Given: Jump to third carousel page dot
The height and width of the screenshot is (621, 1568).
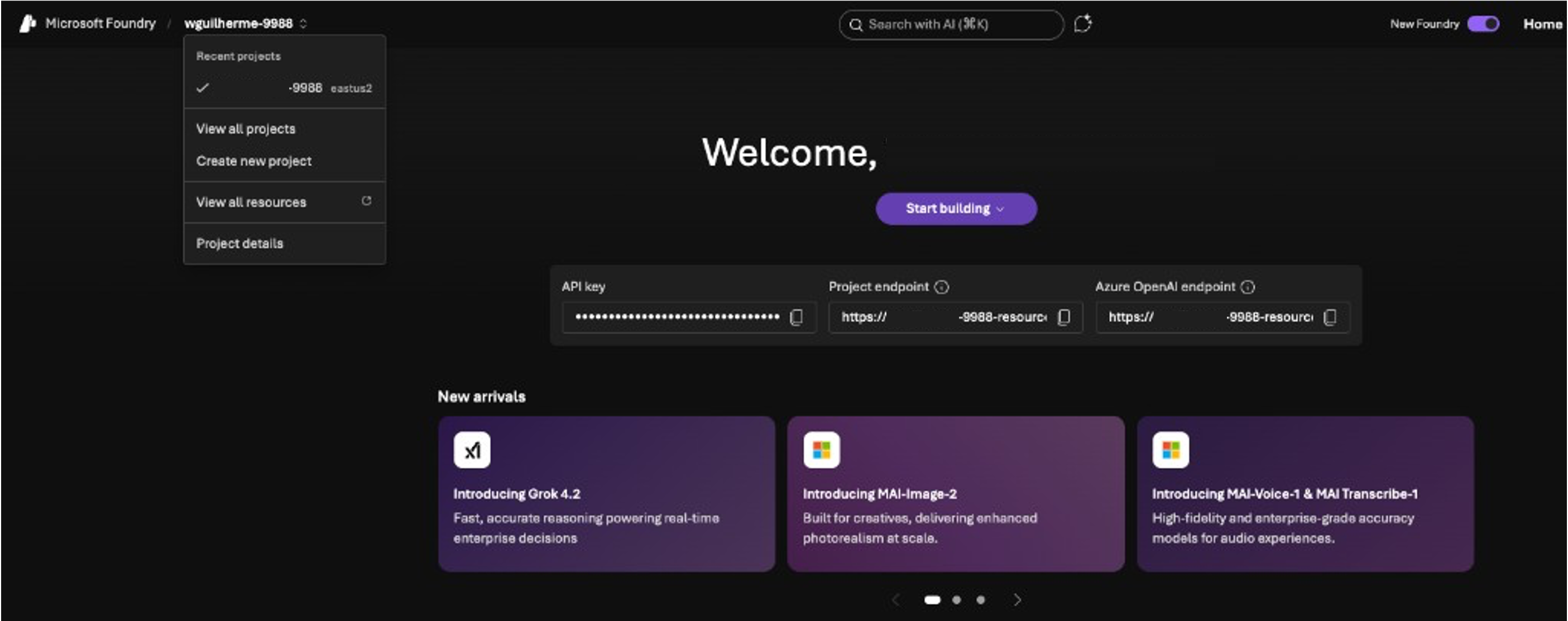Looking at the screenshot, I should [x=980, y=600].
